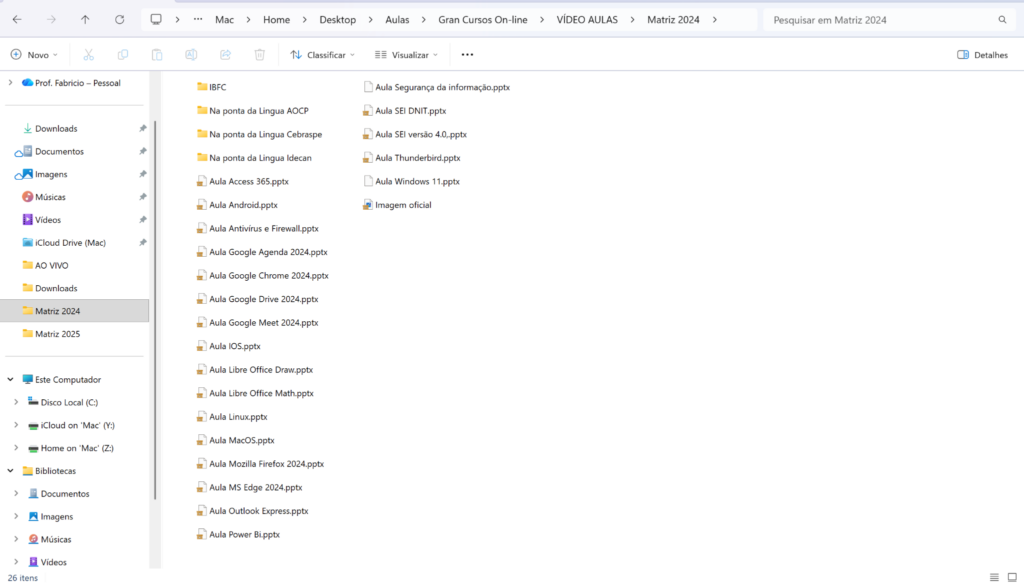1024x585 pixels.
Task: Click the Forward navigation arrow
Action: (51, 20)
